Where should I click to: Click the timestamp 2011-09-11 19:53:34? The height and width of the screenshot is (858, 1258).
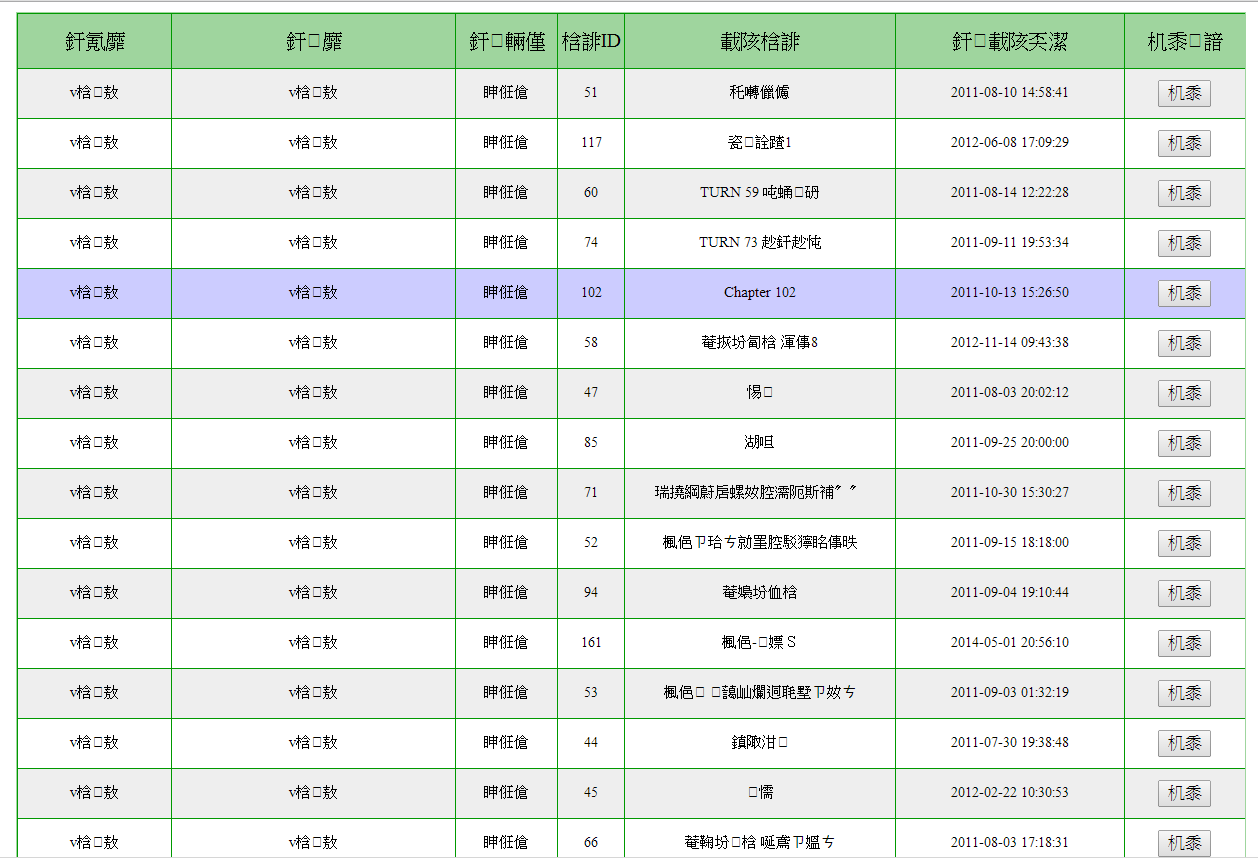point(1009,243)
